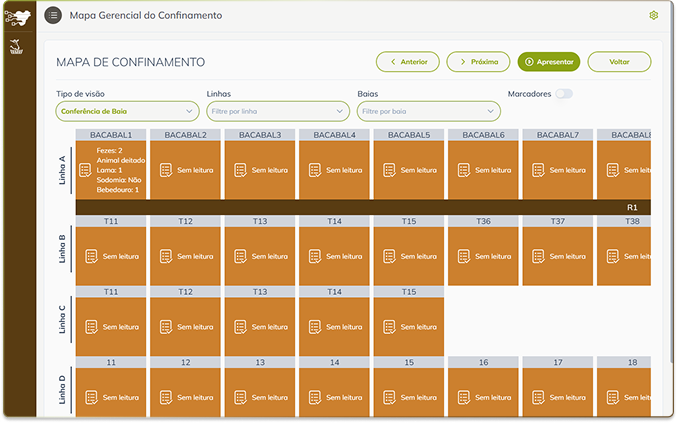Screen dimensions: 677x423
Task: Click the Linha C row label
Action: [x=62, y=319]
